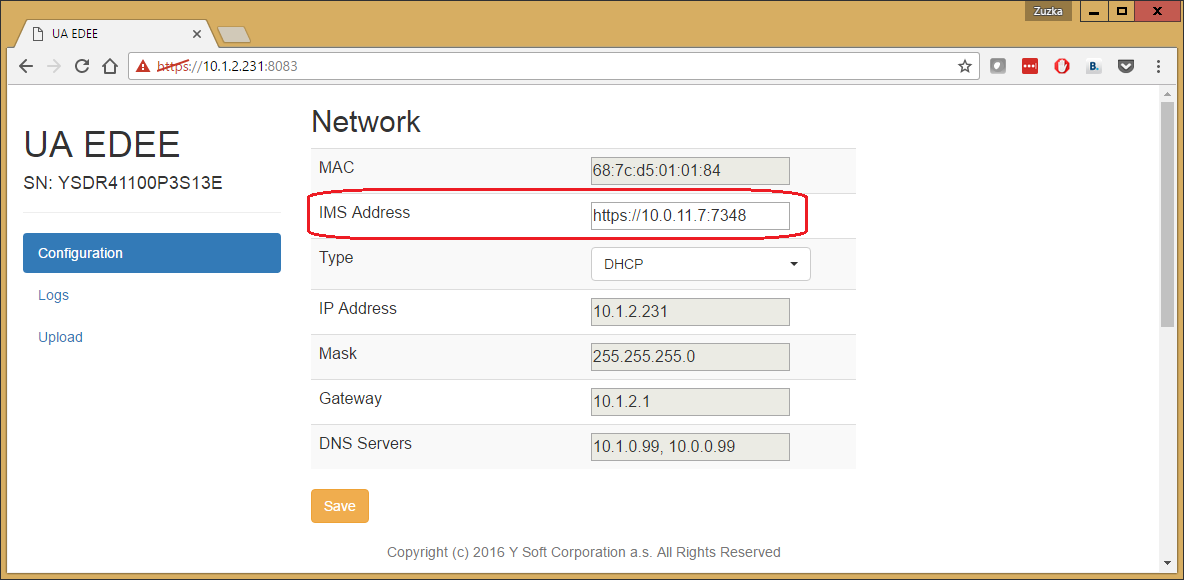Open the Booking.com extension icon
The width and height of the screenshot is (1184, 580).
[x=1094, y=66]
